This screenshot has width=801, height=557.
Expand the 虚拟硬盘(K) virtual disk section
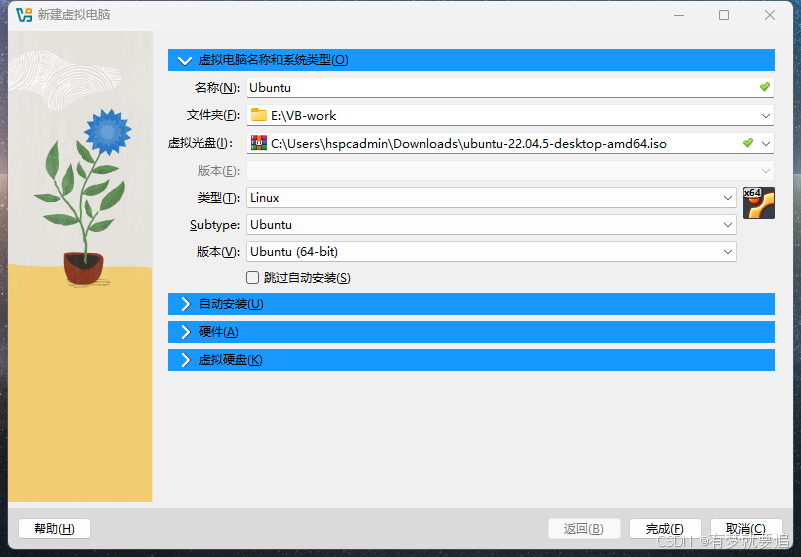(471, 360)
